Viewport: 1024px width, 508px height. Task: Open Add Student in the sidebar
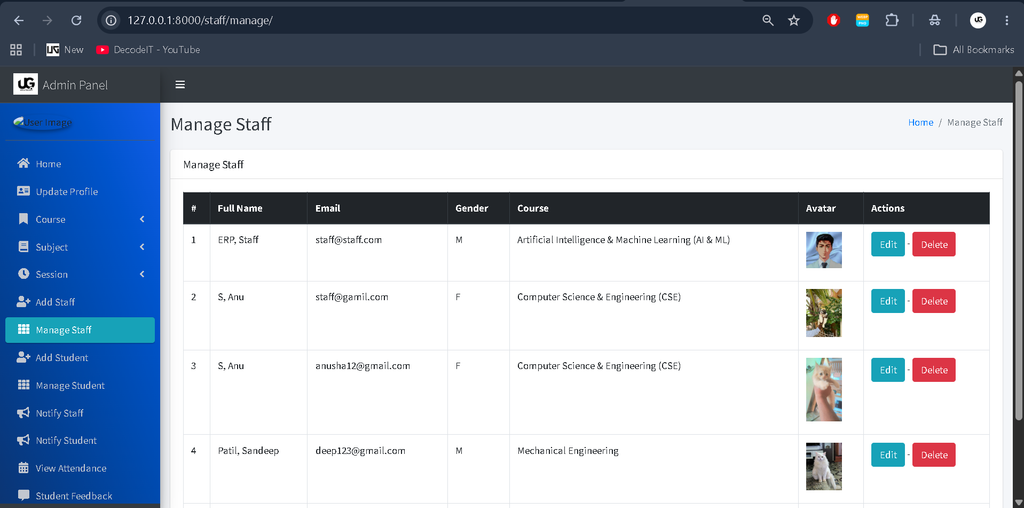(80, 358)
